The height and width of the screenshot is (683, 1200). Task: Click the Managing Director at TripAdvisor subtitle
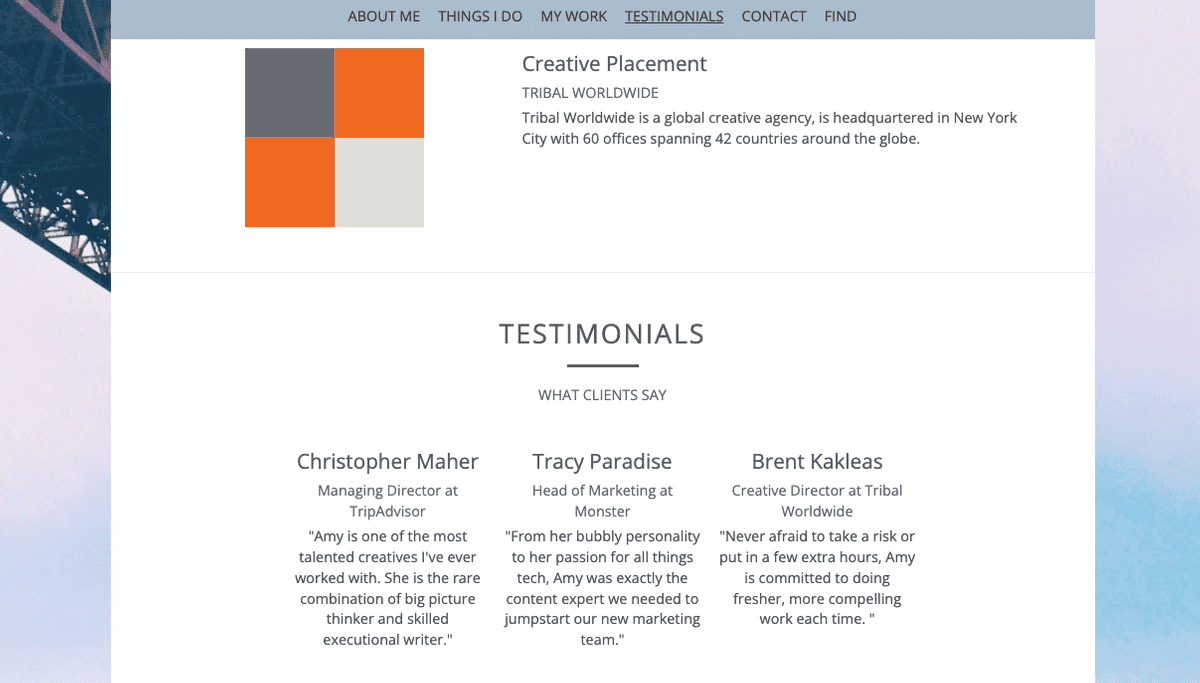(x=388, y=500)
